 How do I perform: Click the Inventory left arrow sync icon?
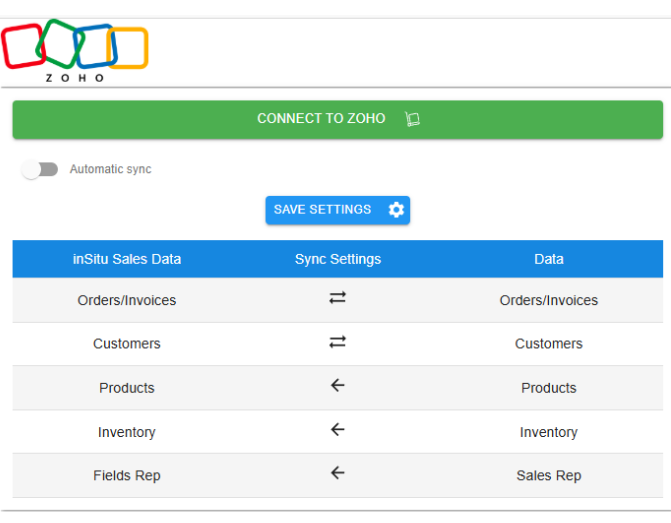(338, 429)
